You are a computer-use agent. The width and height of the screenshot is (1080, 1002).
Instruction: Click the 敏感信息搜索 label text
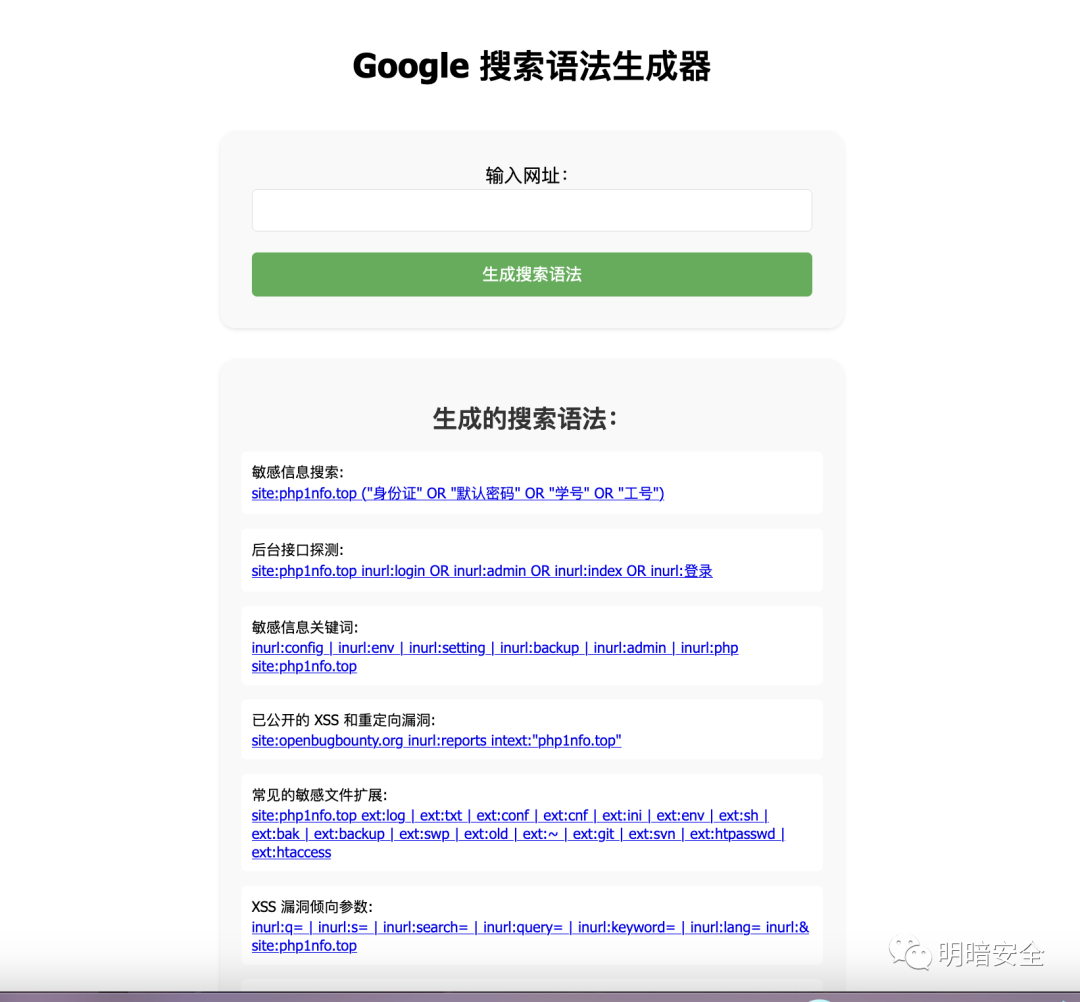coord(298,472)
